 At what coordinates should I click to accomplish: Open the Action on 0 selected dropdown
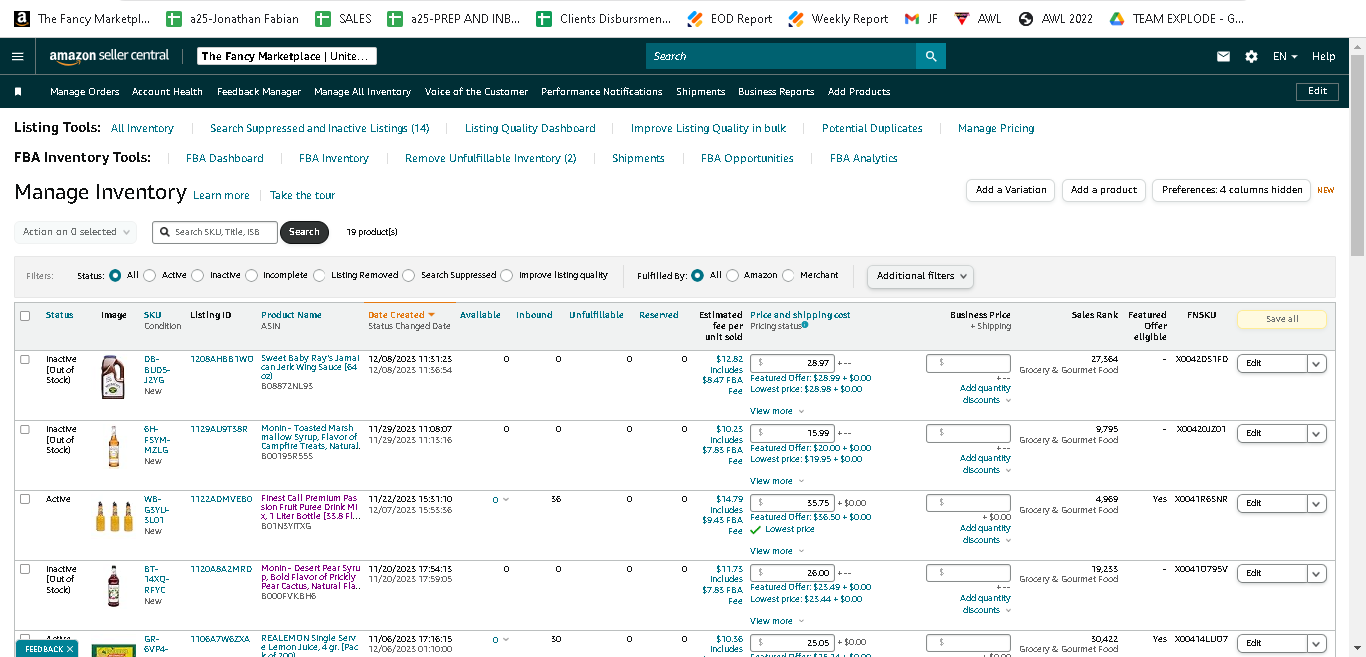(76, 232)
